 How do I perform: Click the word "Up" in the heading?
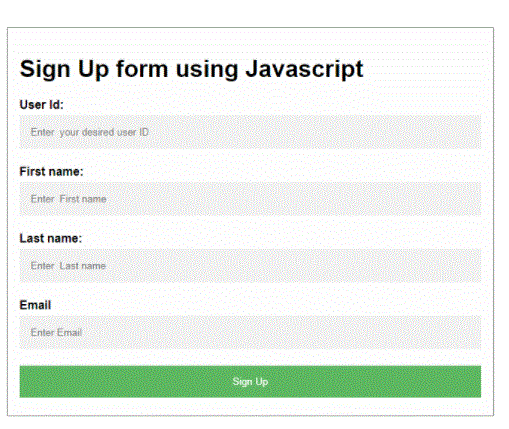pos(93,69)
